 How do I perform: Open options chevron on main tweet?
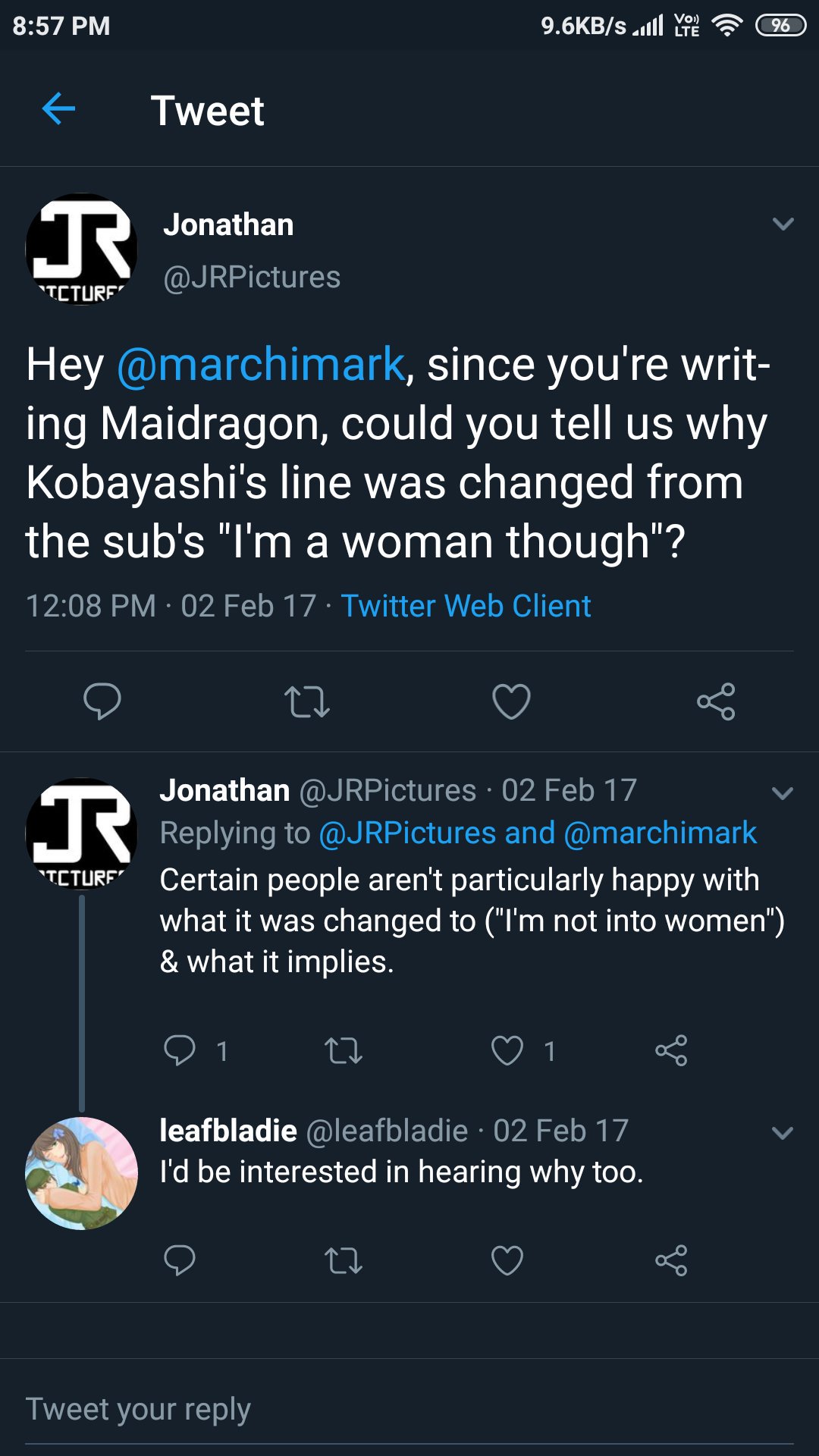pyautogui.click(x=783, y=224)
